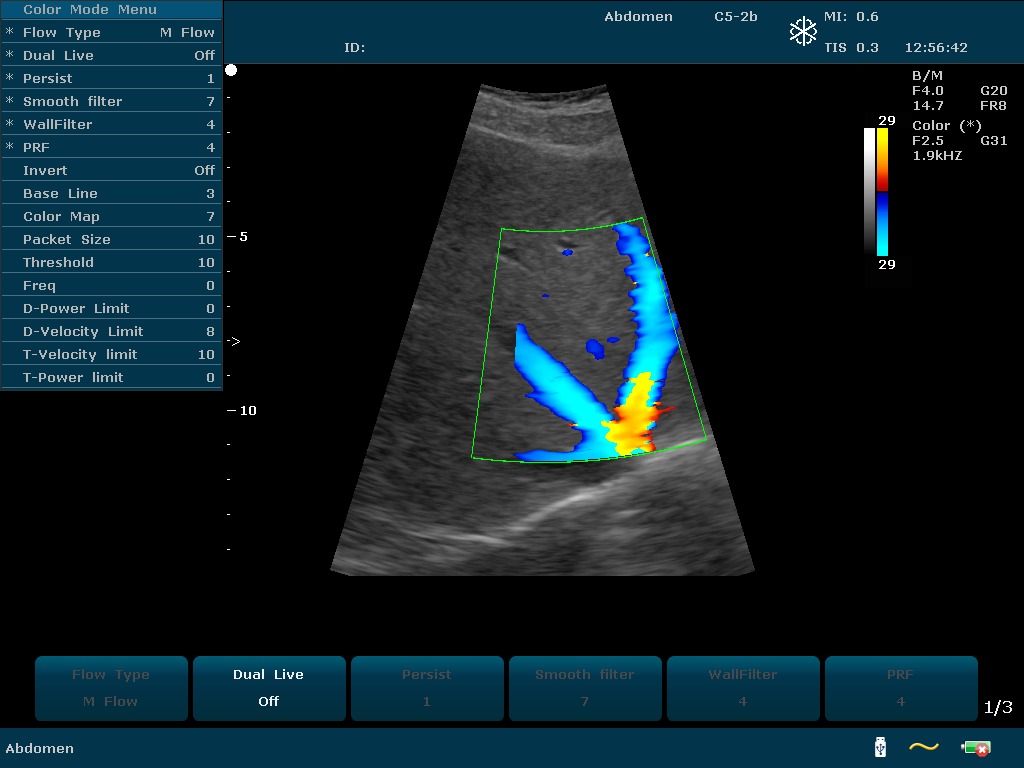
Task: Toggle the Invert setting row
Action: tap(110, 170)
